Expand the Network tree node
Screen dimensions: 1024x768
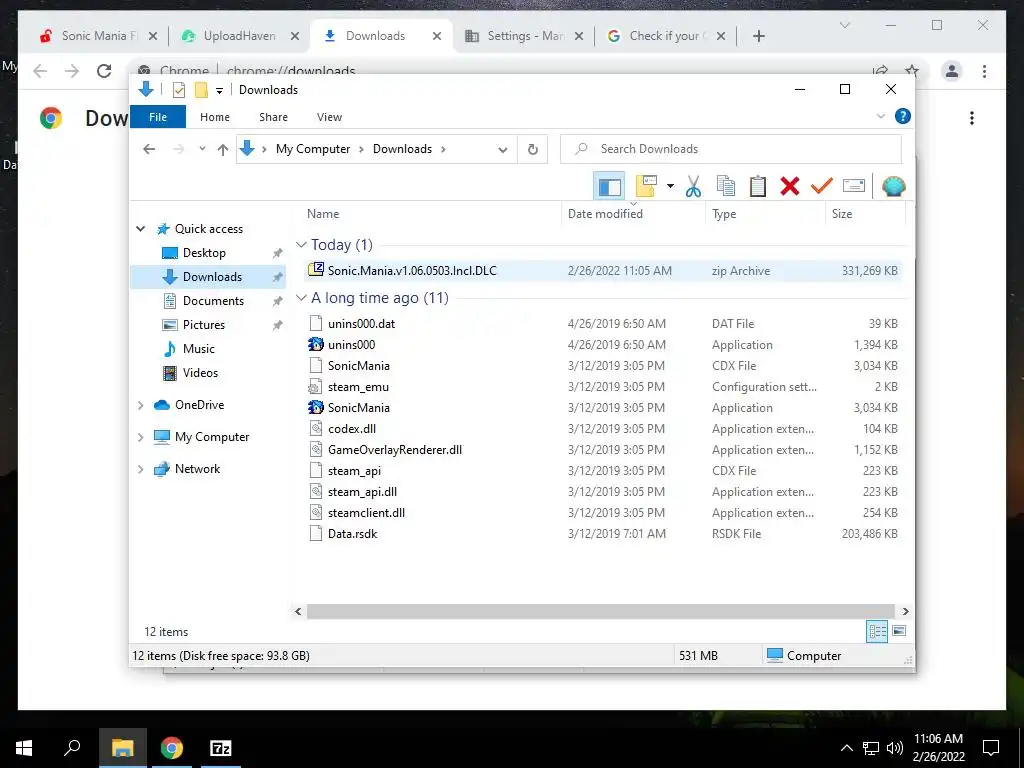140,469
